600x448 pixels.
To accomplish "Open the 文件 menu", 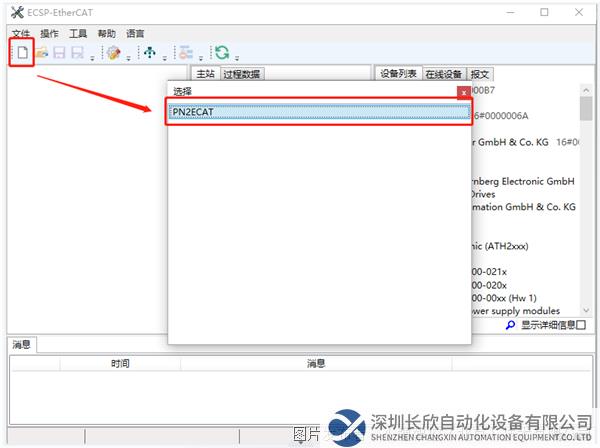I will coord(21,33).
